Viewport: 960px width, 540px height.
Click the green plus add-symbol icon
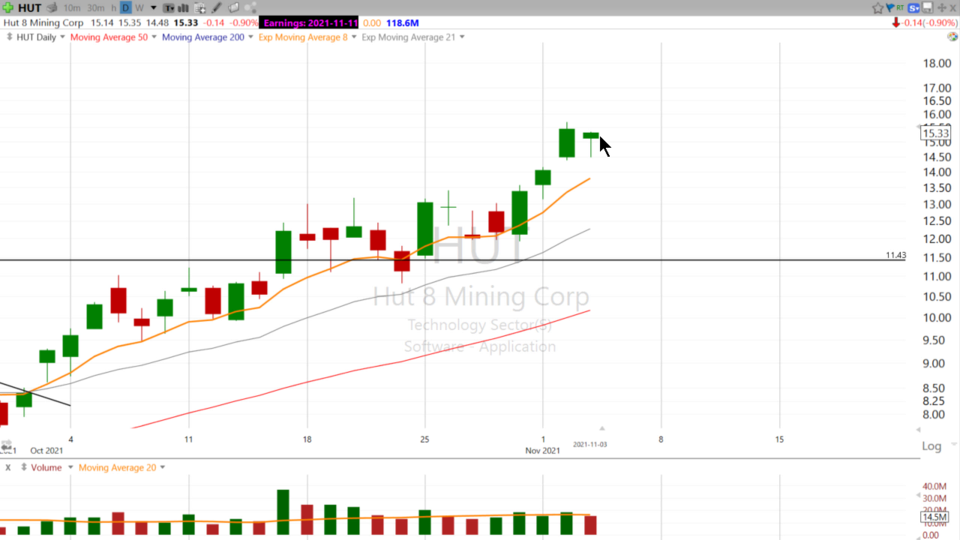[8, 8]
